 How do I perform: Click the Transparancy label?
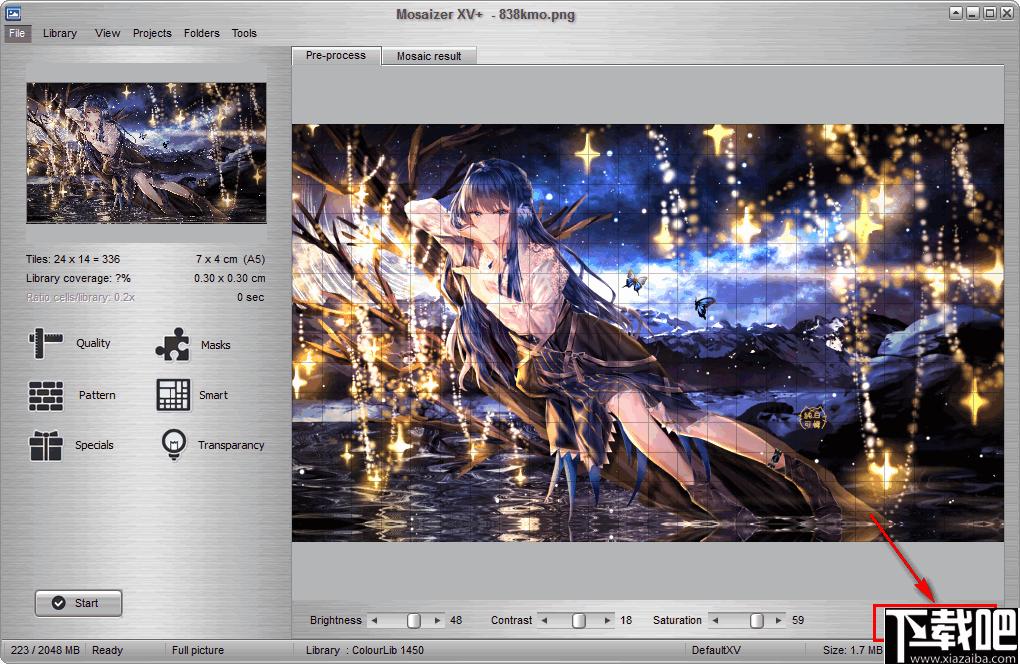[231, 445]
